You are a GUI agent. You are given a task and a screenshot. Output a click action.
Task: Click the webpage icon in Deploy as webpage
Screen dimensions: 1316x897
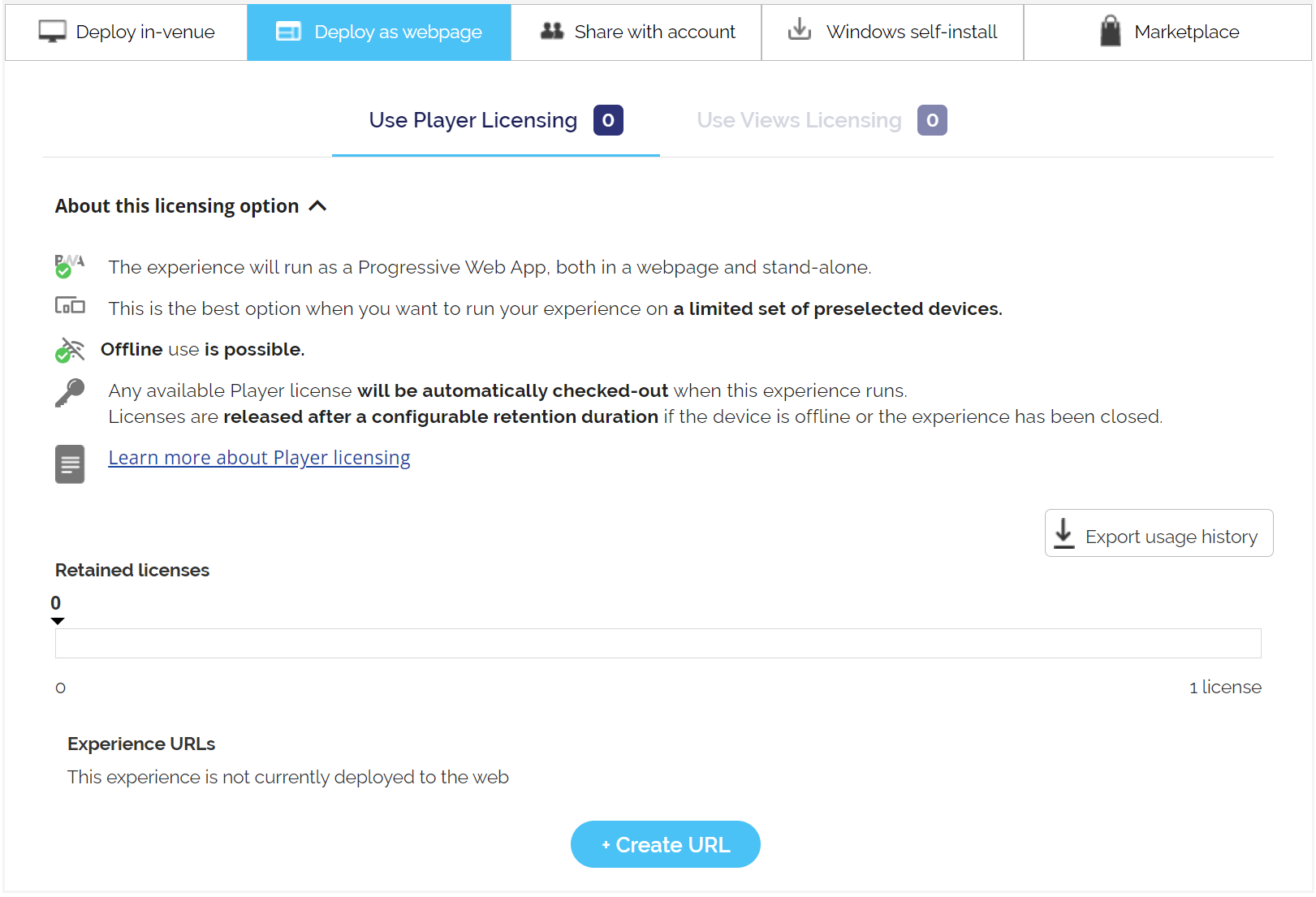[288, 32]
